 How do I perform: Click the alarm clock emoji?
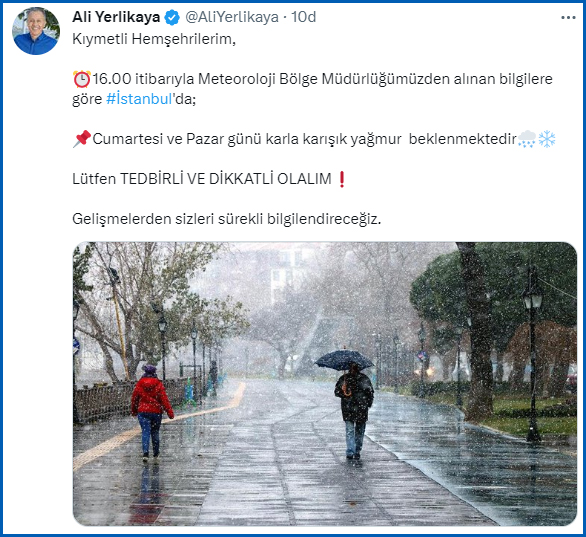point(81,79)
